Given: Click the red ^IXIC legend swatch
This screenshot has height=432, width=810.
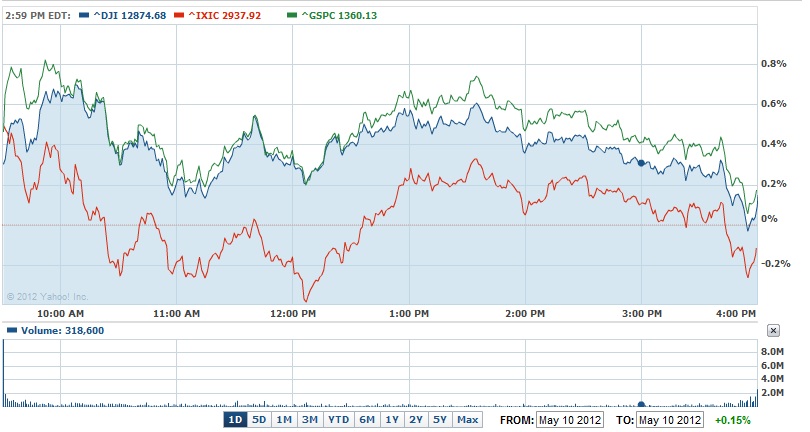Looking at the screenshot, I should click(x=177, y=15).
